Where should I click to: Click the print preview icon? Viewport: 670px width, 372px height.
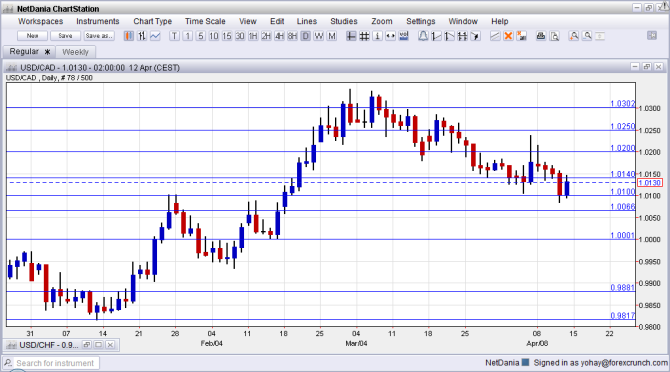554,36
